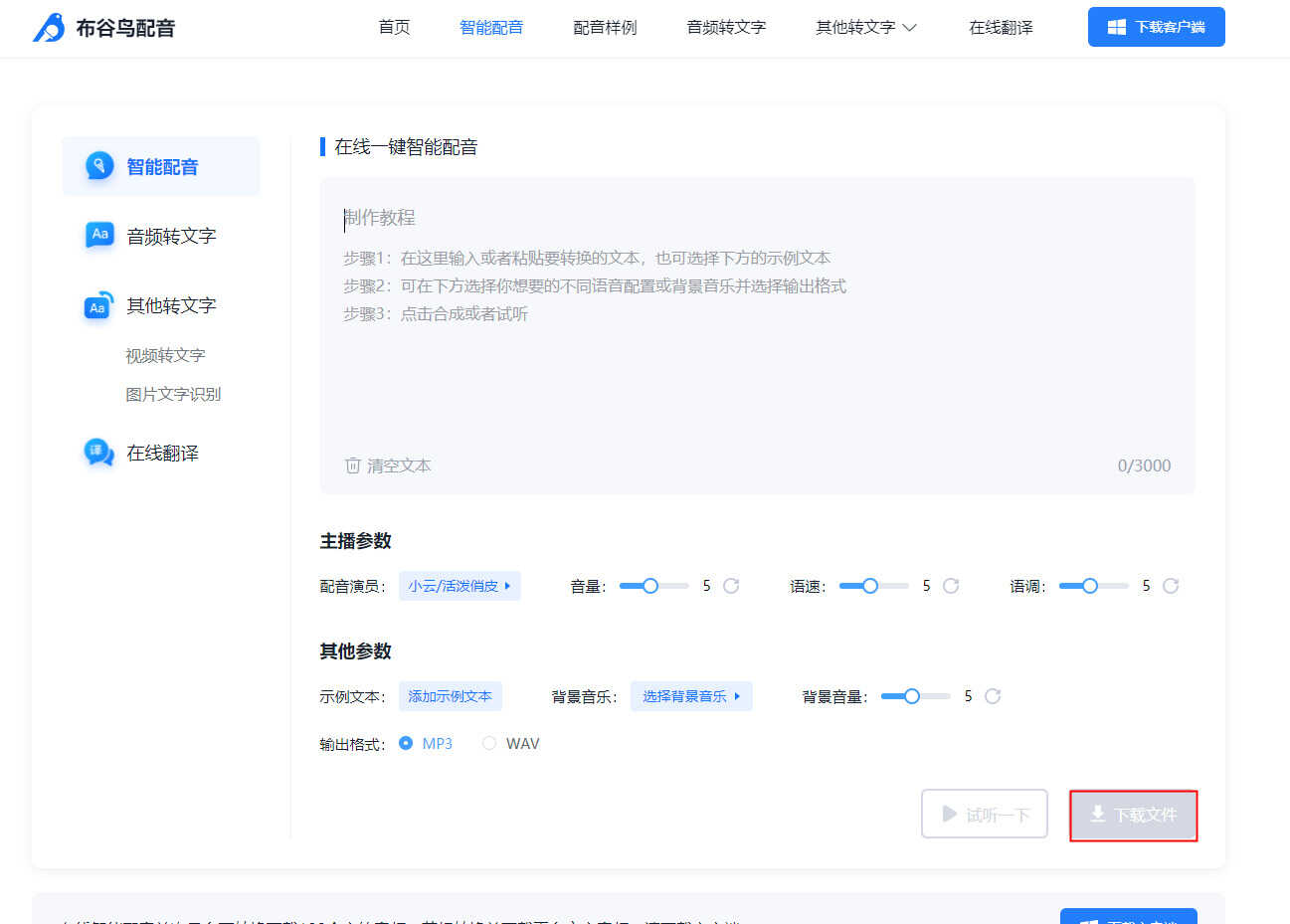Click 添加示例文本 button
This screenshot has width=1290, height=924.
click(x=451, y=696)
